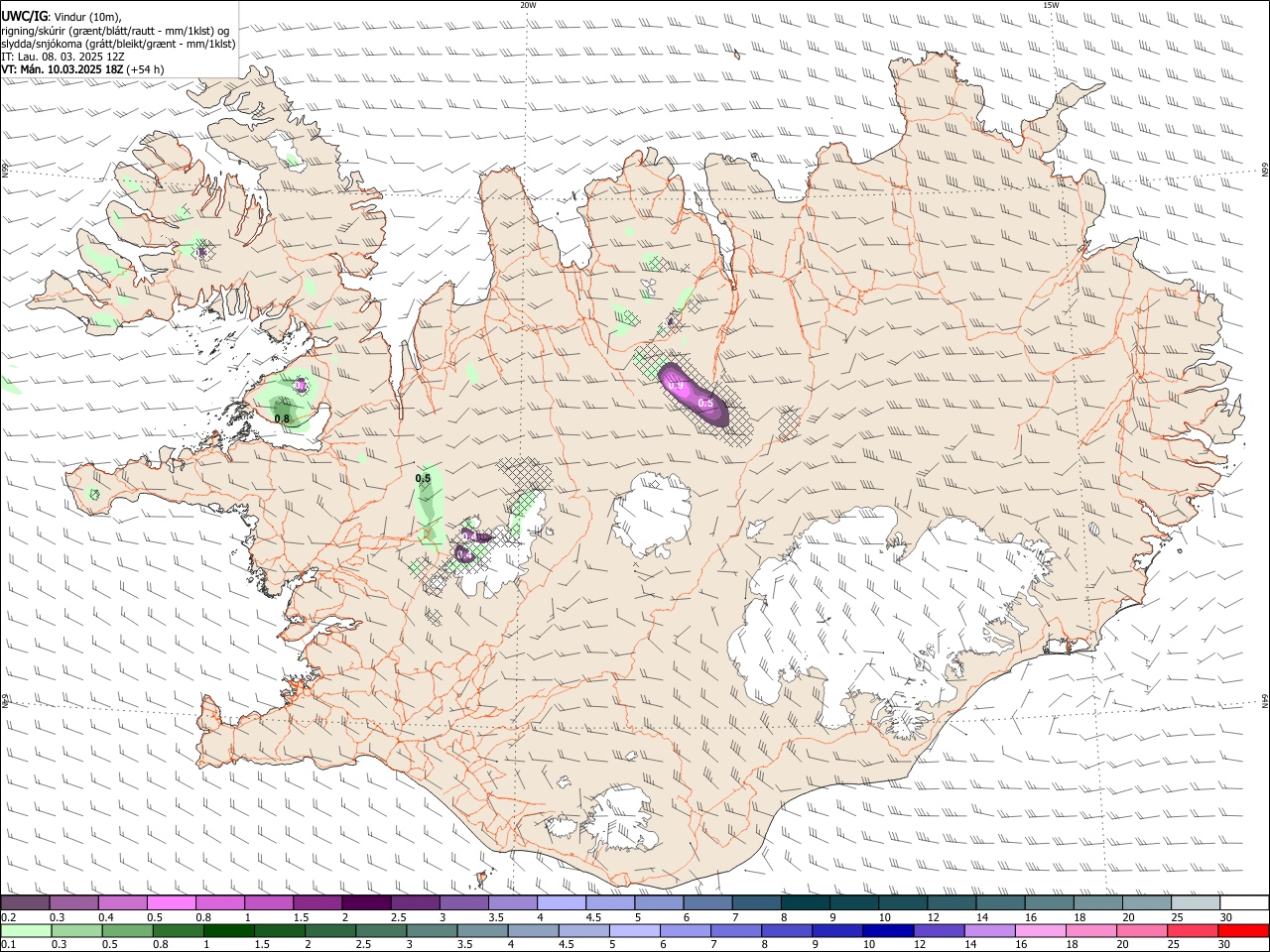Choose the lavender snow swatch labeled 4
The height and width of the screenshot is (952, 1270).
[560, 903]
